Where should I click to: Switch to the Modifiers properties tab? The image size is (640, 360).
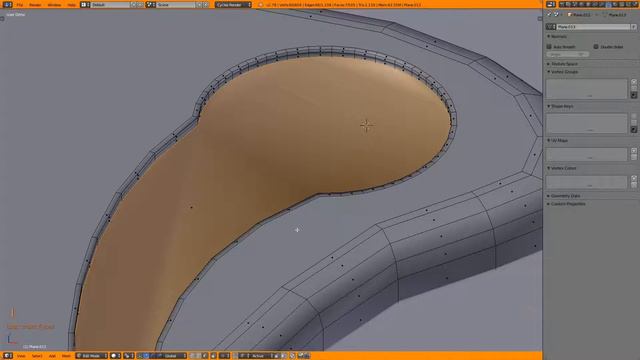pos(602,4)
